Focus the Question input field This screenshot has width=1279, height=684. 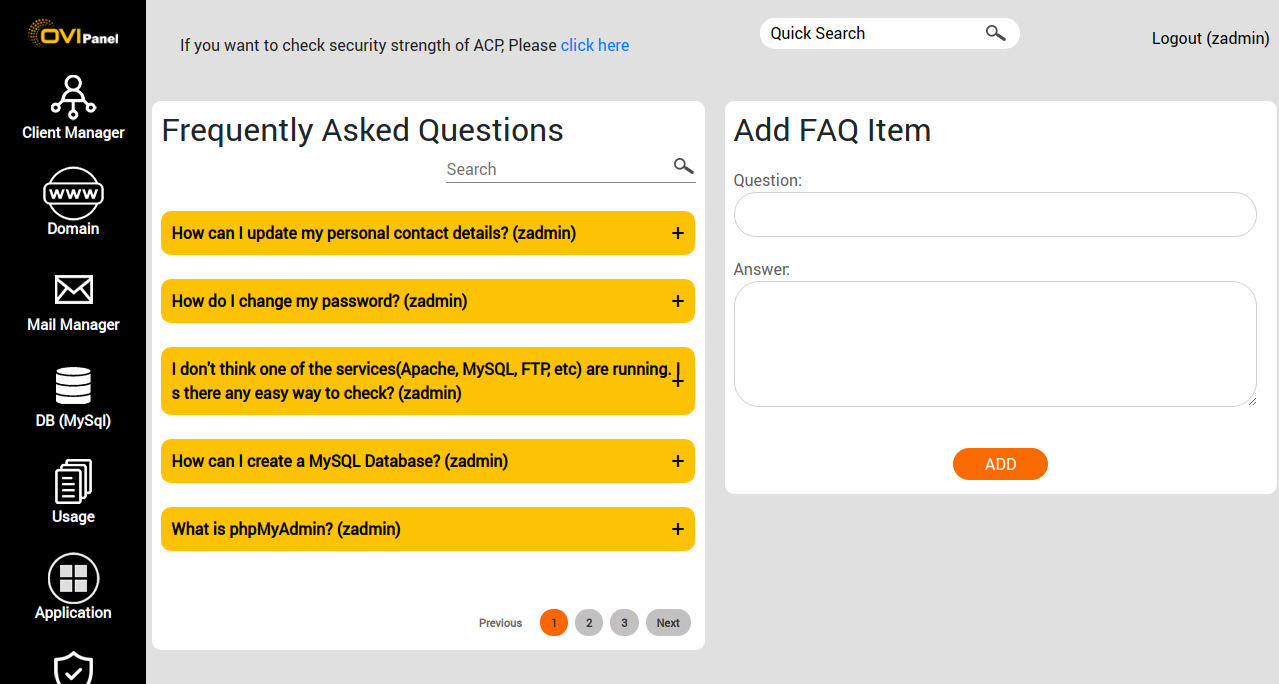(x=995, y=214)
